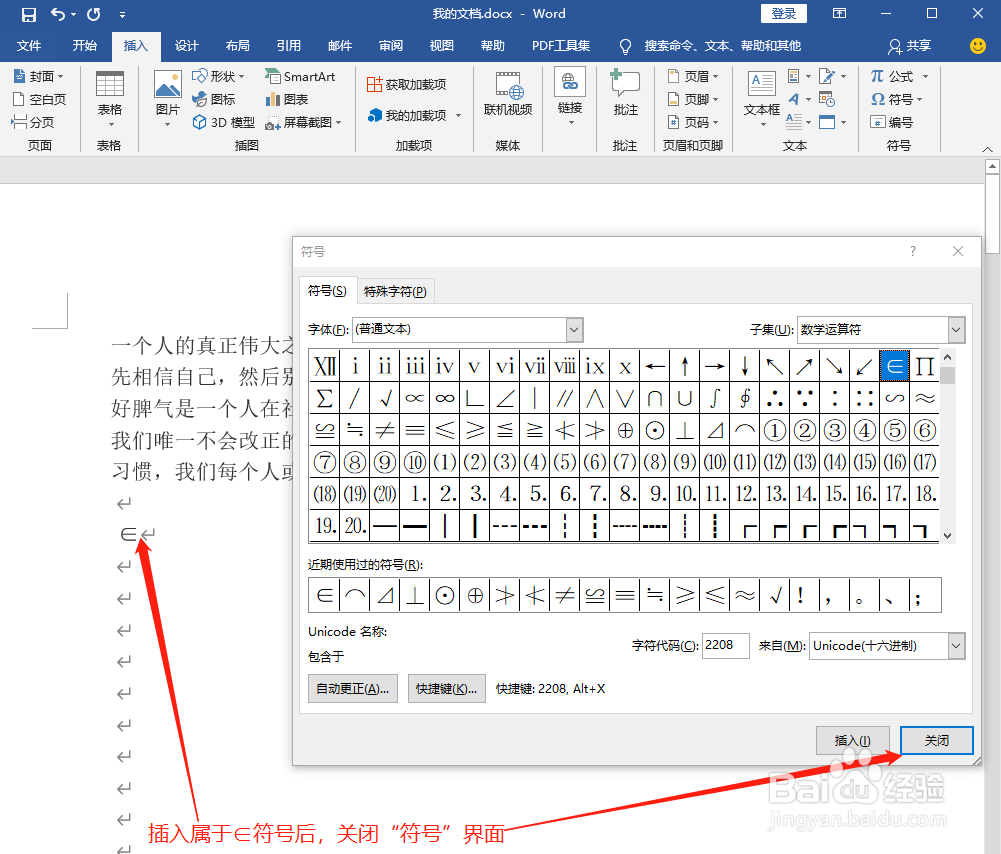Screen dimensions: 1001x854
Task: Open the 特殊字符 tab in Symbol dialog
Action: coord(395,292)
